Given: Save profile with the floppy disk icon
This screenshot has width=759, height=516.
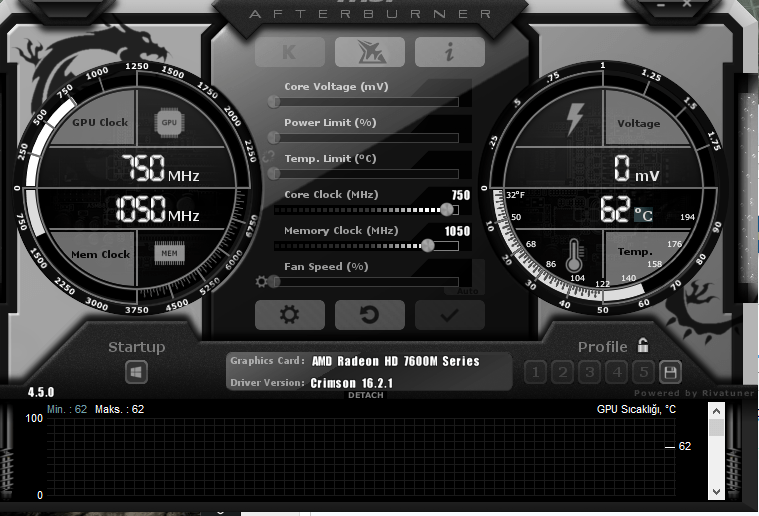Looking at the screenshot, I should click(670, 372).
